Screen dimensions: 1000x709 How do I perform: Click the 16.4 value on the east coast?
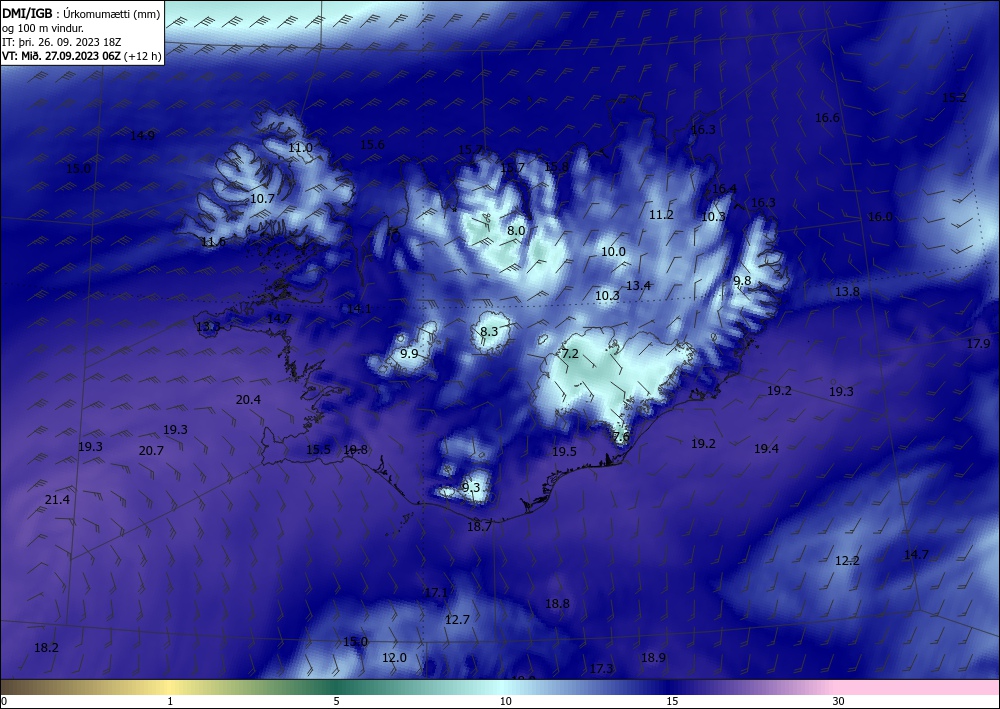(724, 188)
